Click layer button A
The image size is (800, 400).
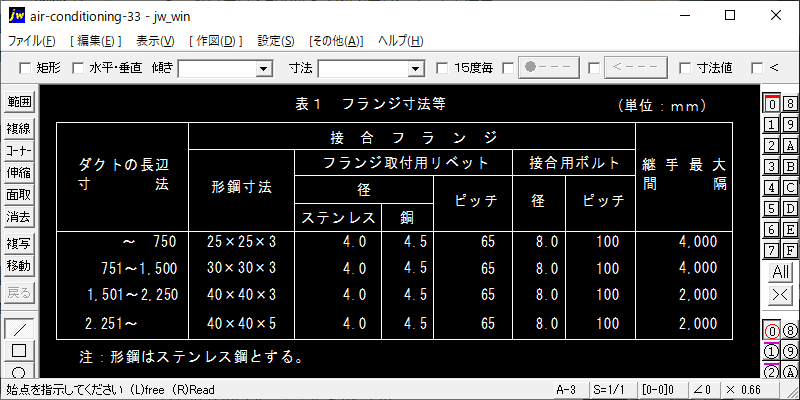[x=790, y=145]
